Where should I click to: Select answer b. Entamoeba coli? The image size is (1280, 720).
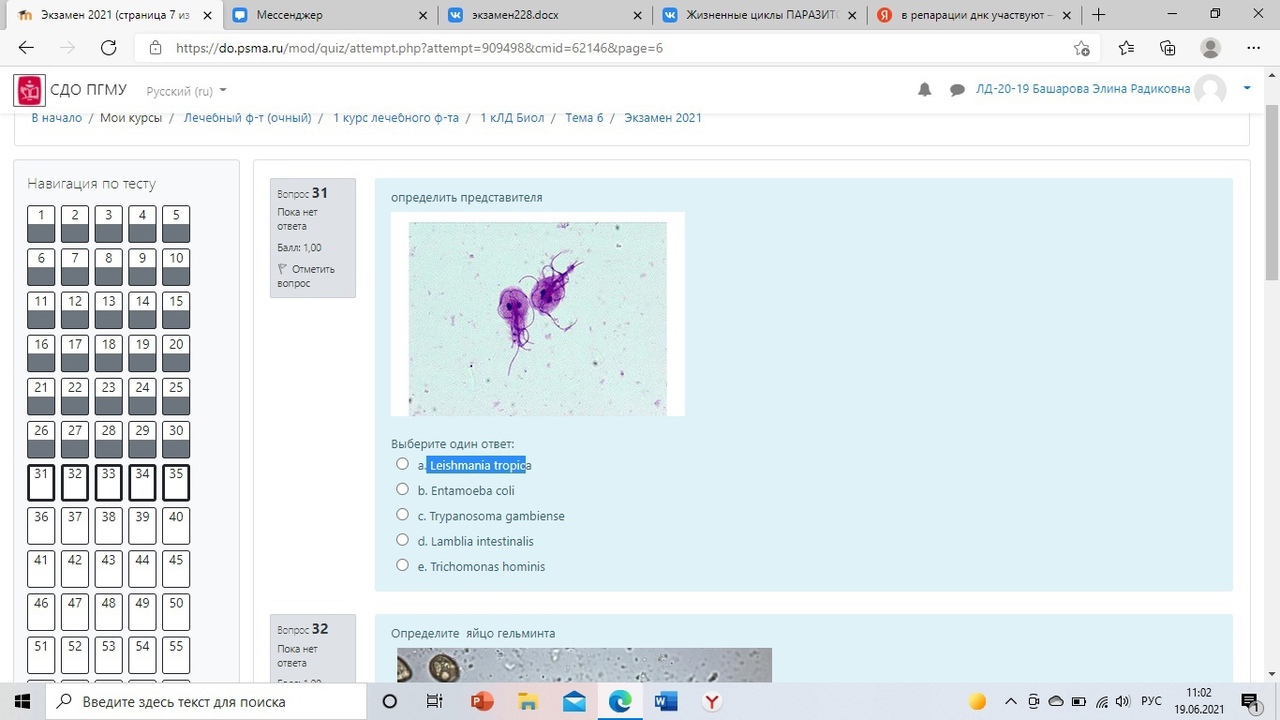point(402,489)
